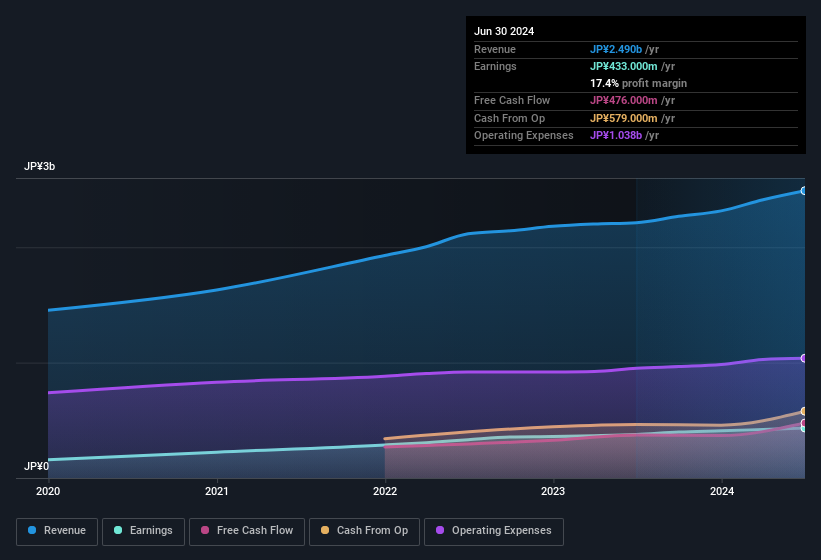821x560 pixels.
Task: Click the JP¥433.000m earnings value
Action: 624,66
